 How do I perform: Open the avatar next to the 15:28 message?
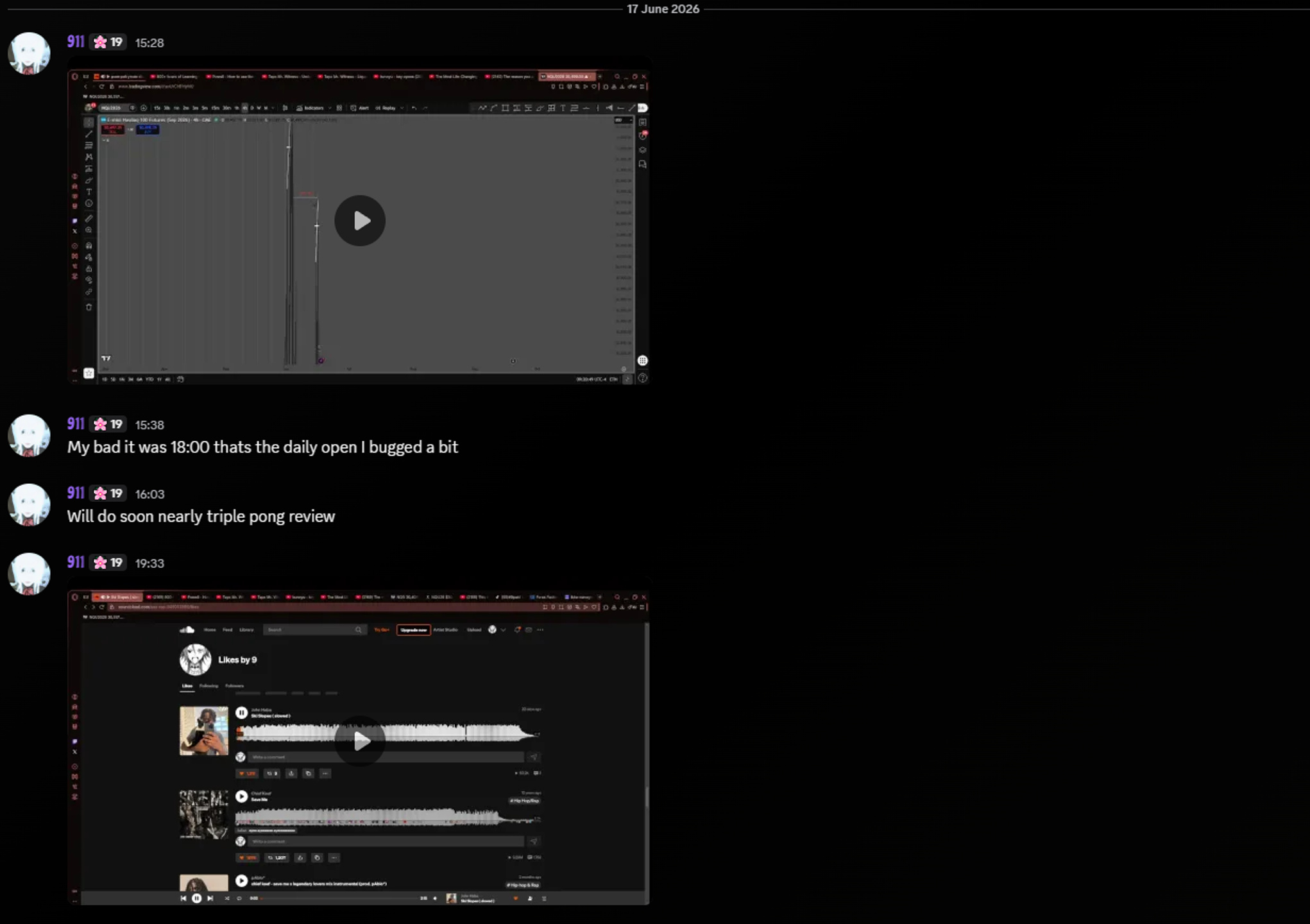(29, 53)
